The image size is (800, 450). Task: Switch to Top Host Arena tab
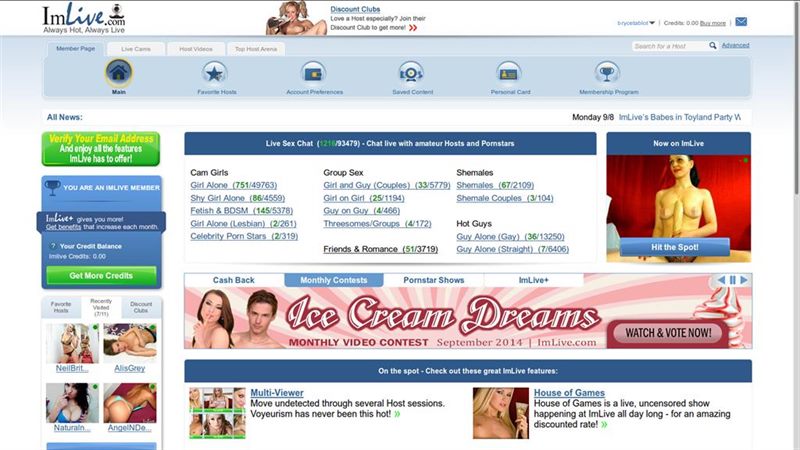click(x=256, y=49)
